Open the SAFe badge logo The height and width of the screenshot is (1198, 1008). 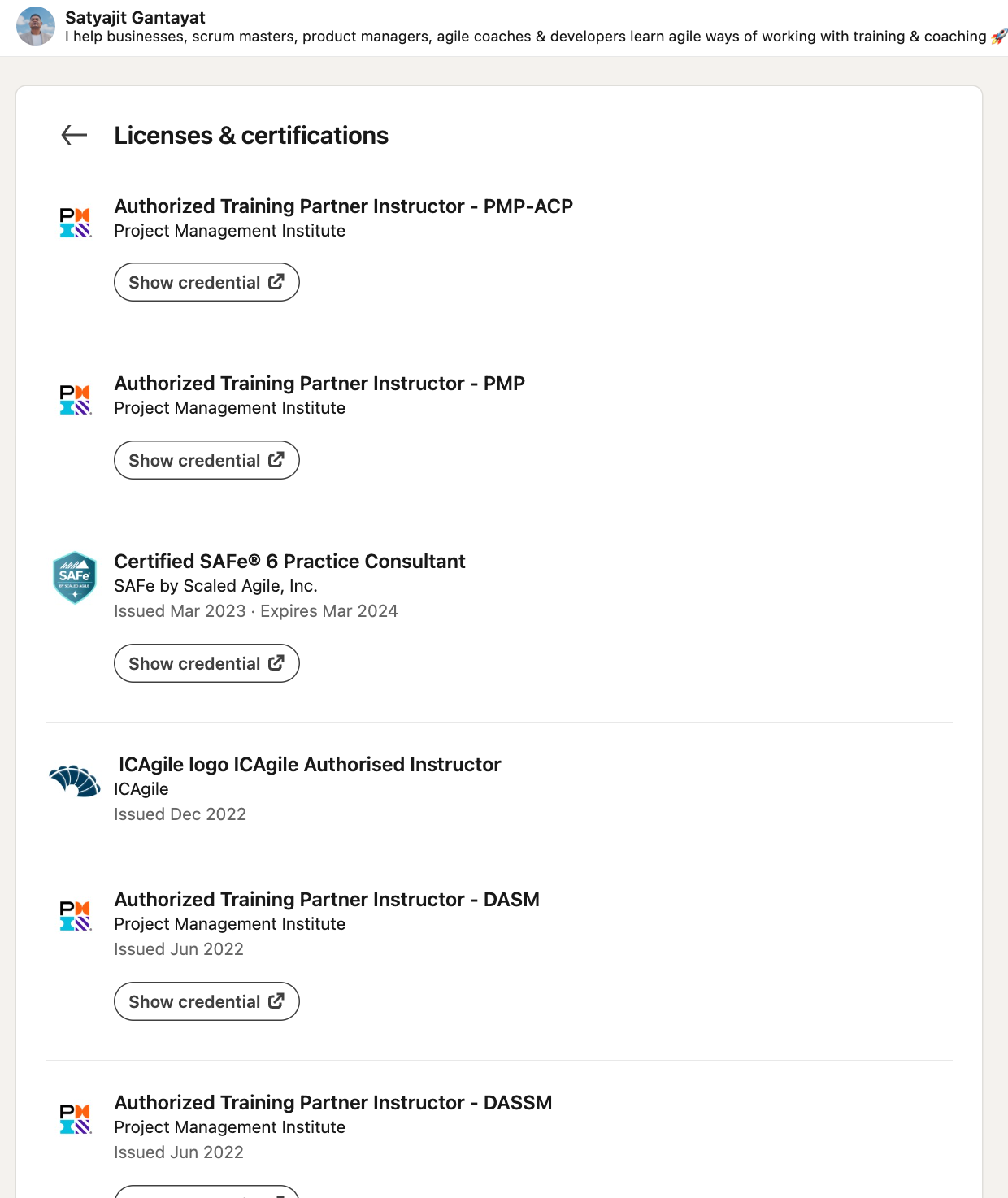75,577
